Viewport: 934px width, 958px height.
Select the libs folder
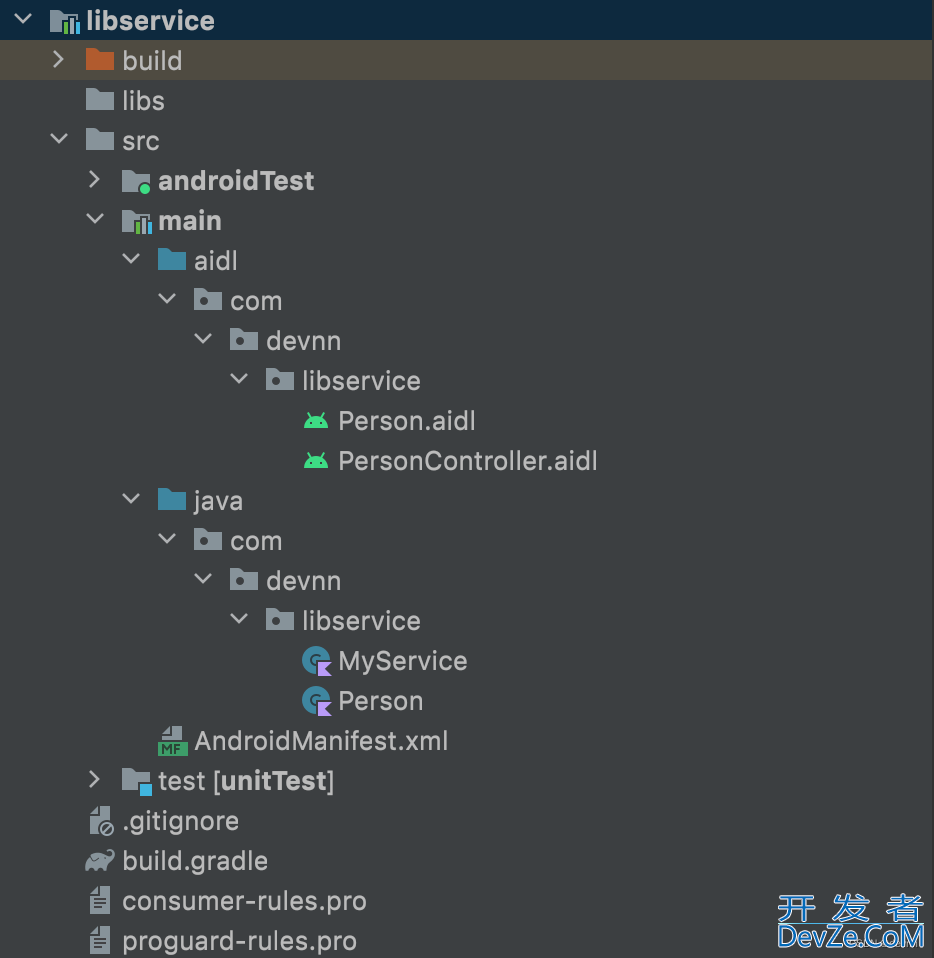[143, 101]
